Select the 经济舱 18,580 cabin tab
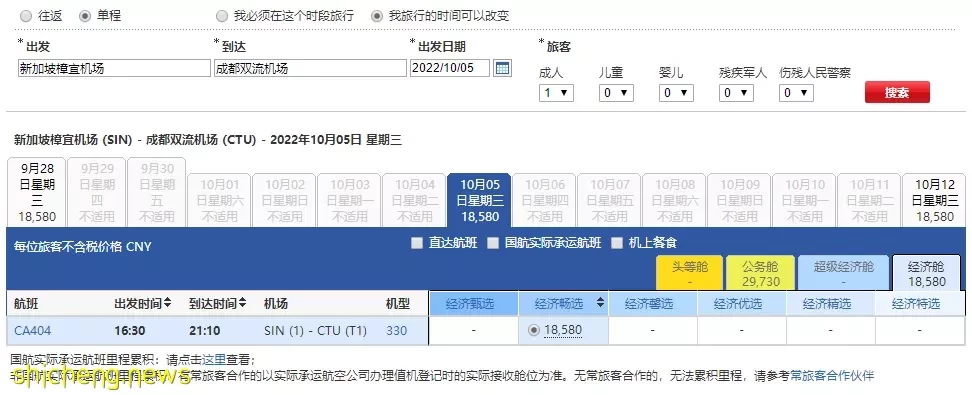Viewport: 972px width, 395px height. [926, 273]
